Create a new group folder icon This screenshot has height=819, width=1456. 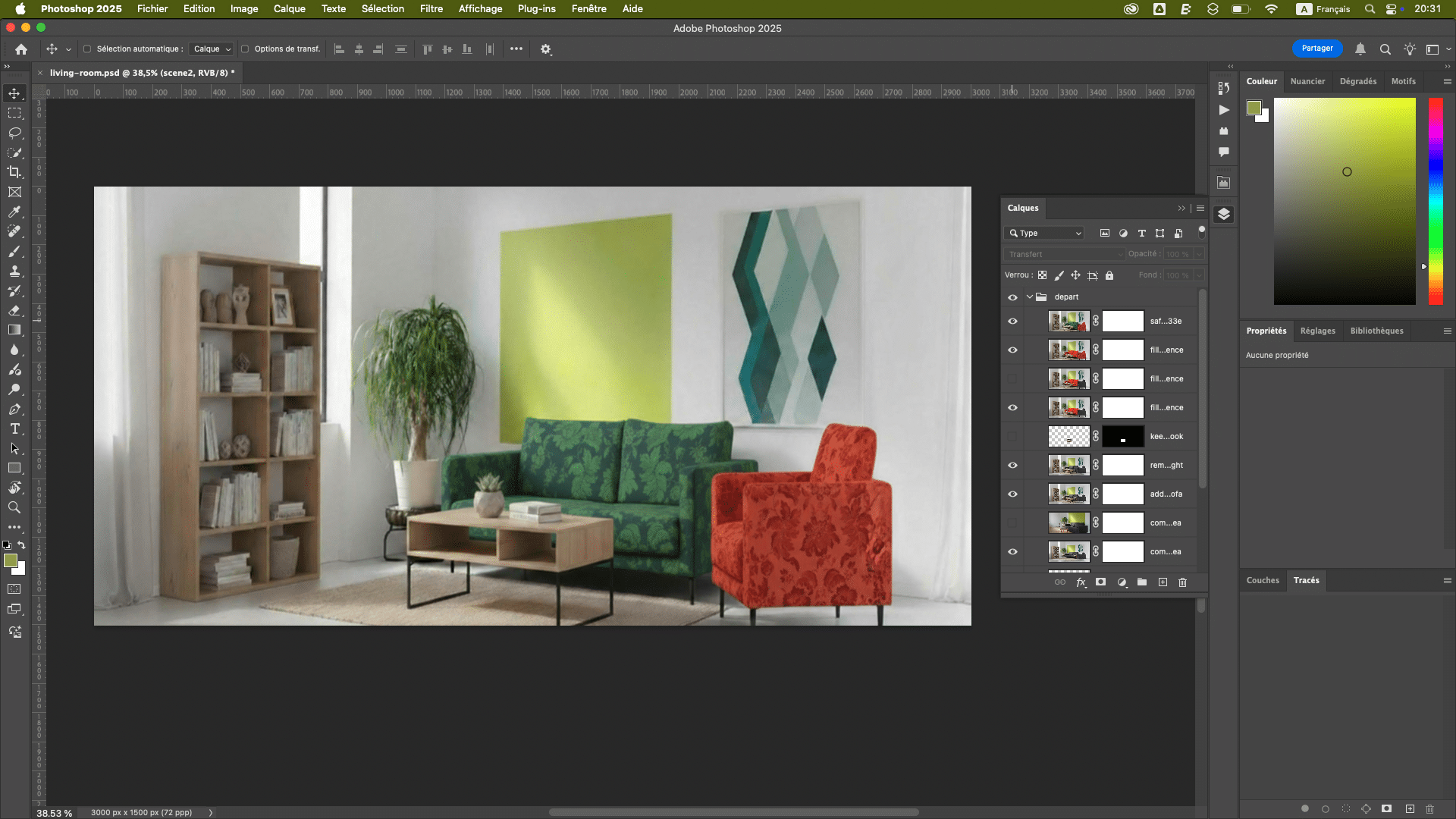click(x=1142, y=582)
